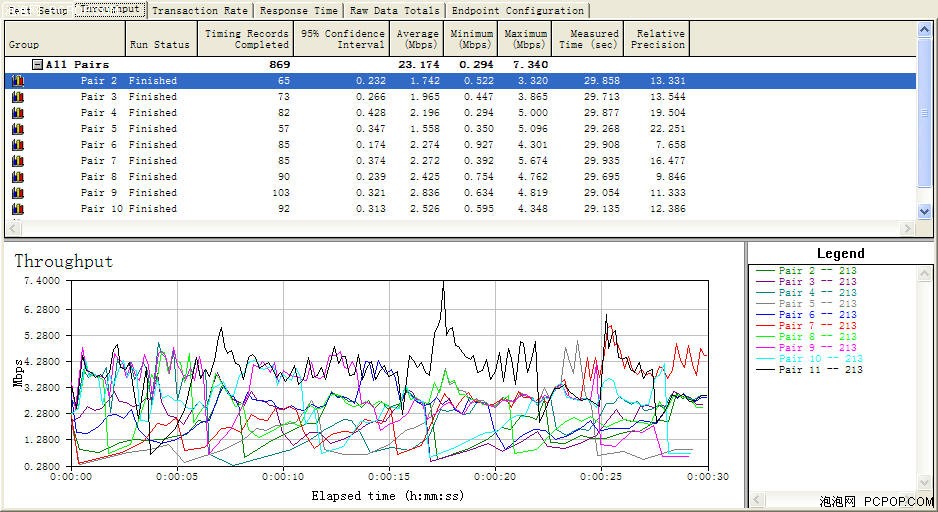Click the Pair 8 row icon
Viewport: 938px width, 512px height.
click(x=17, y=177)
